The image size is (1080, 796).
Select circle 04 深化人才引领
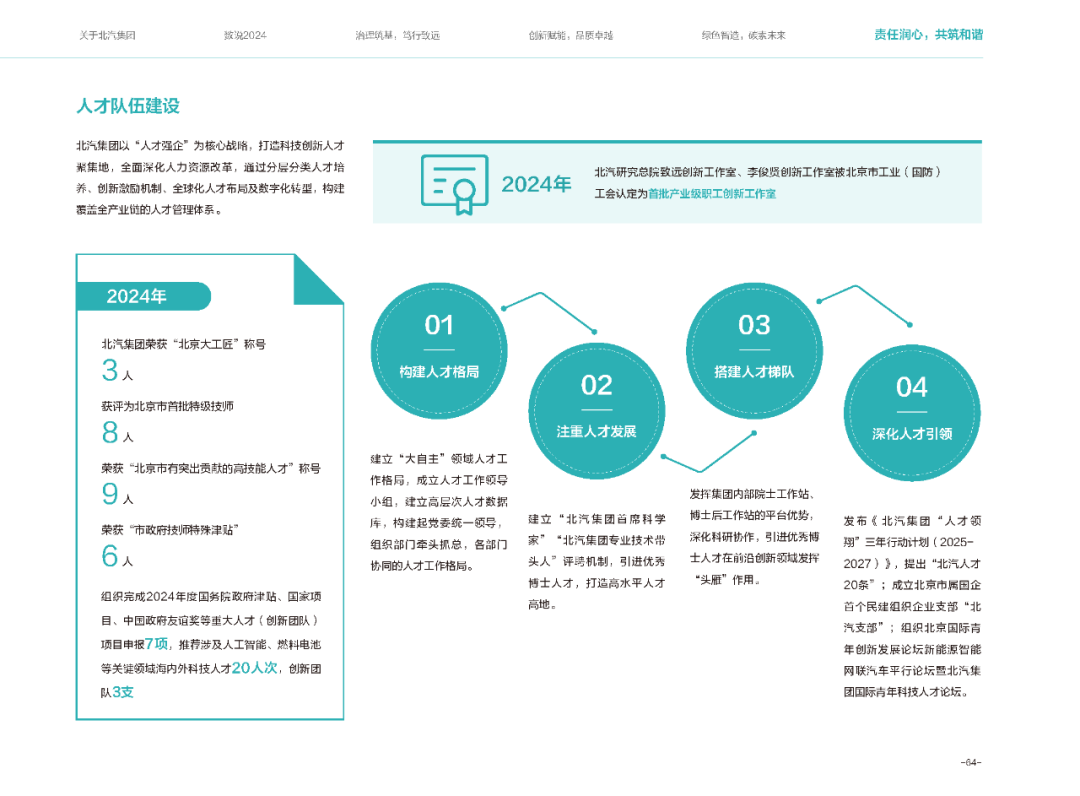[912, 413]
